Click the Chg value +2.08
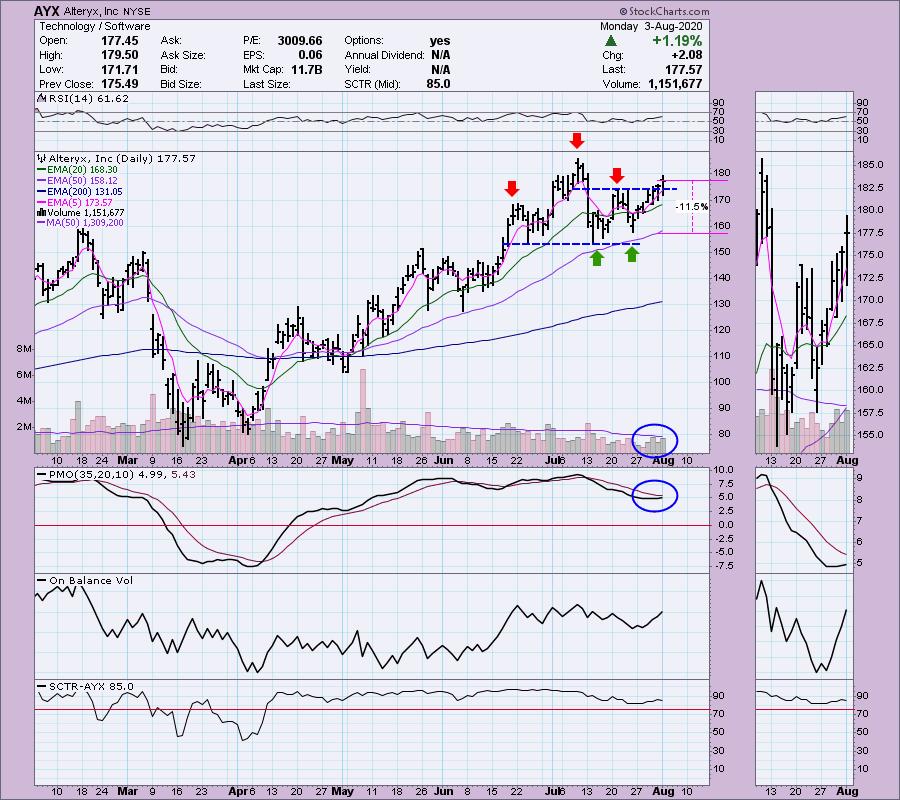 tap(686, 55)
